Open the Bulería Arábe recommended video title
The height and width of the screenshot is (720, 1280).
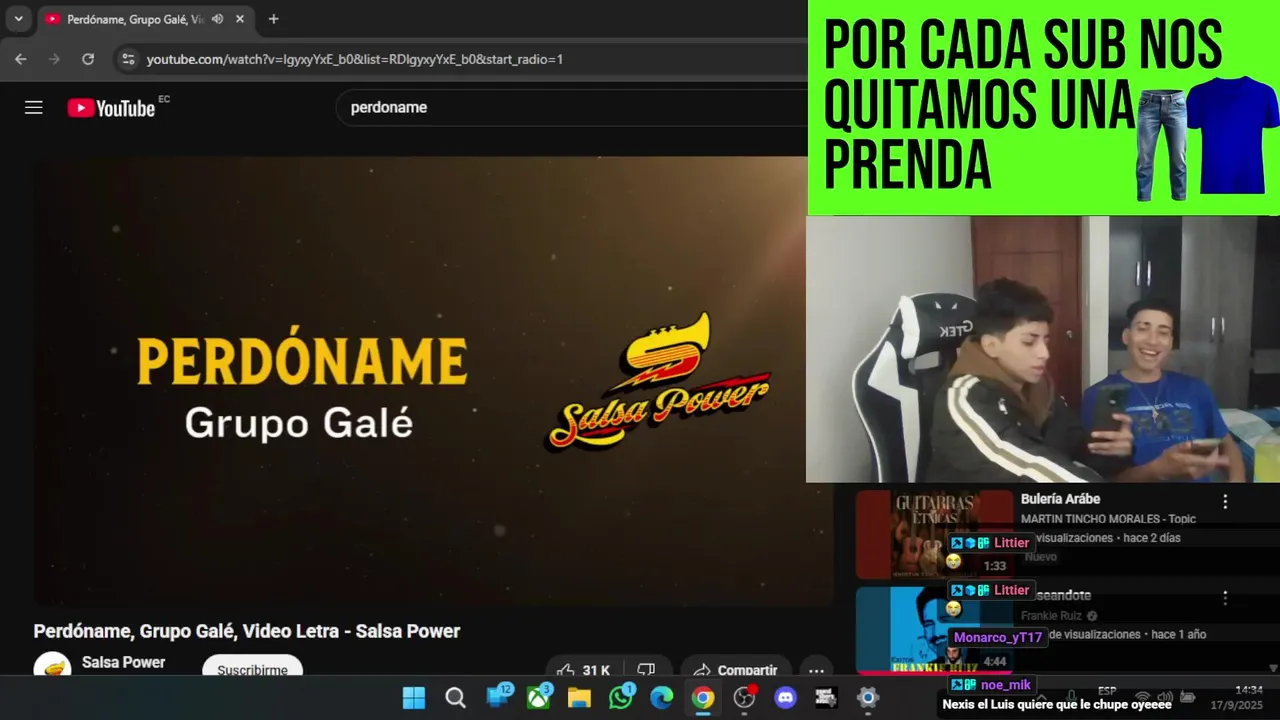(x=1060, y=499)
